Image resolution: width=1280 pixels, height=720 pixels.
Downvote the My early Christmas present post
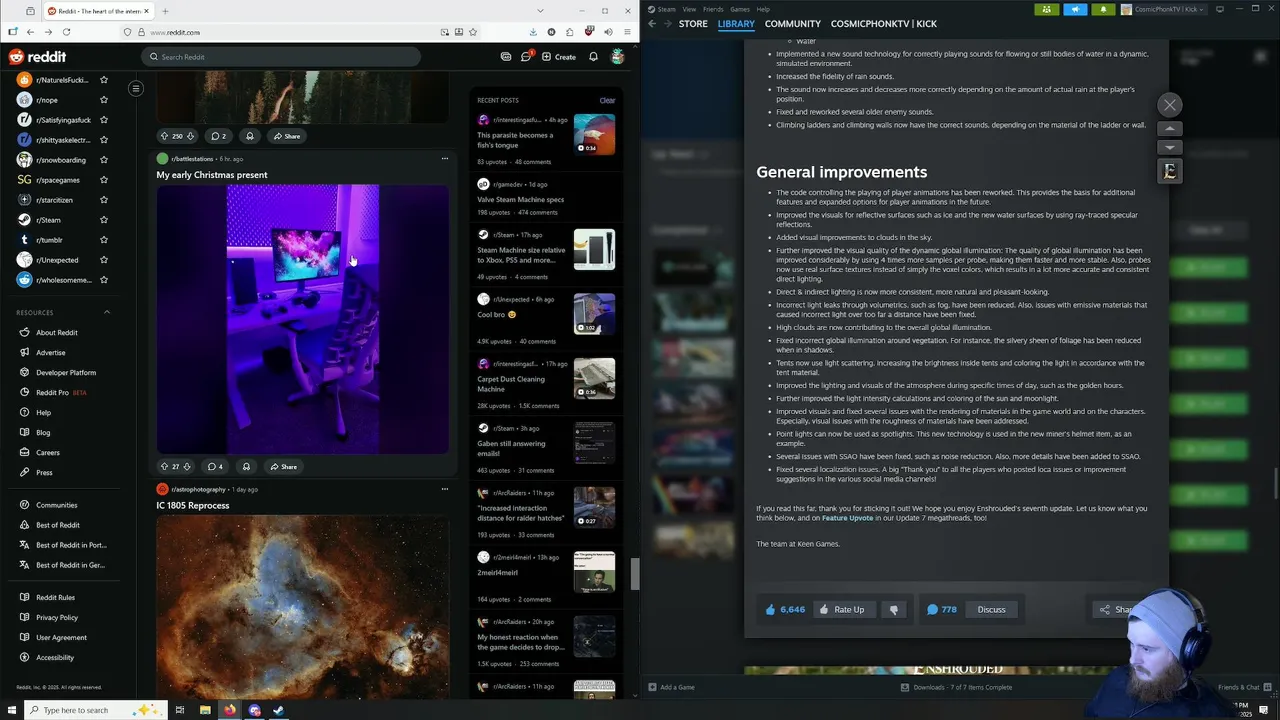(189, 466)
